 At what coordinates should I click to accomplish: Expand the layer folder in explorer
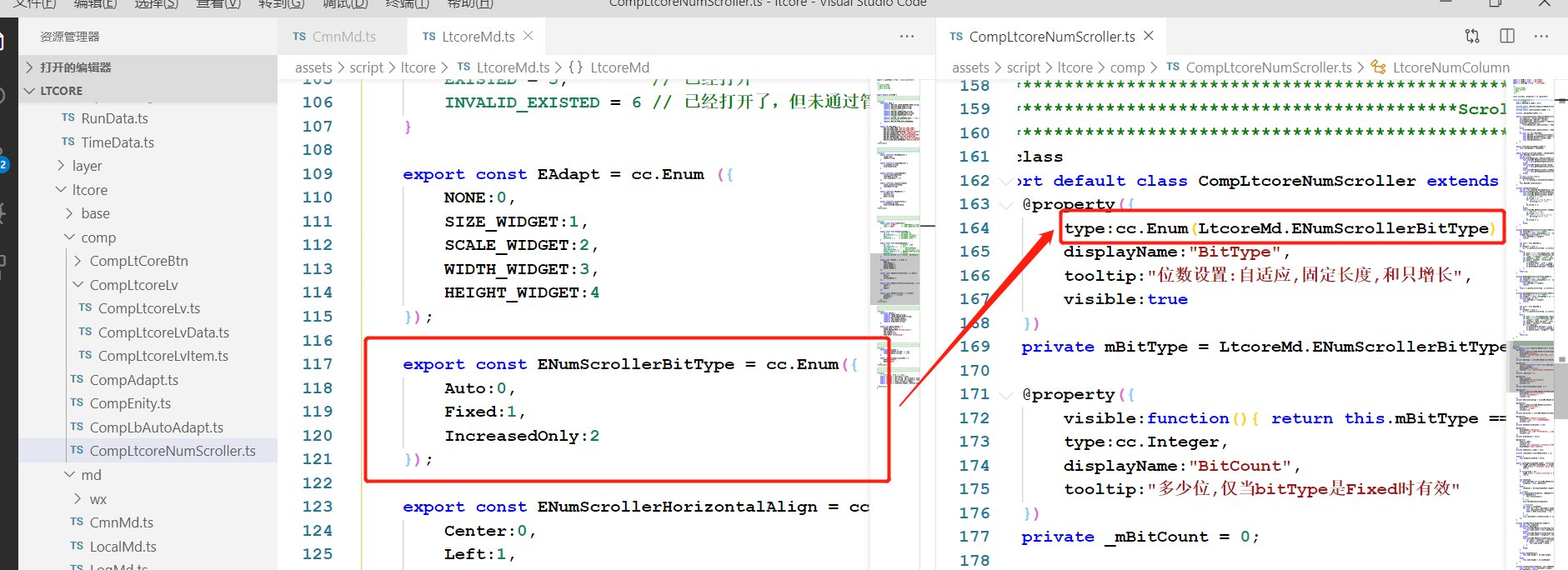[x=61, y=165]
